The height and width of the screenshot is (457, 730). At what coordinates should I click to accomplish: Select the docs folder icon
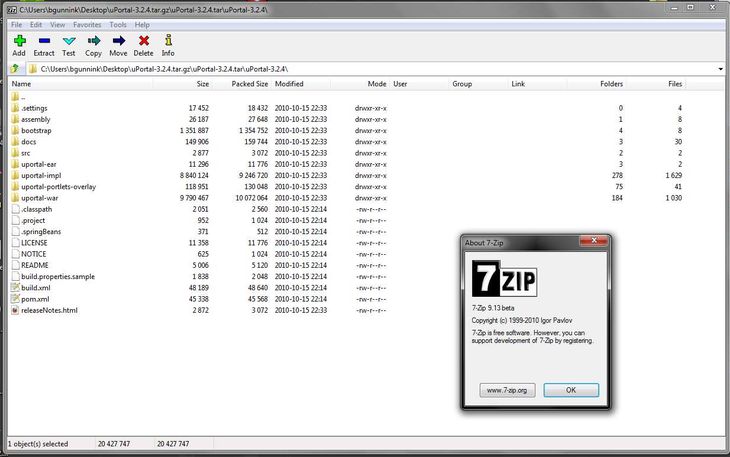[x=15, y=141]
